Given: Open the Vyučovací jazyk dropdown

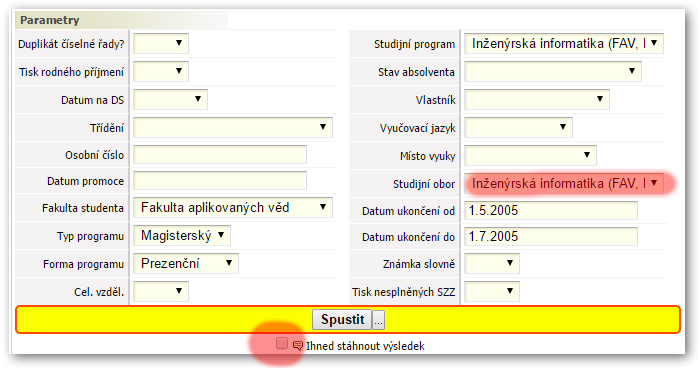Looking at the screenshot, I should (518, 128).
